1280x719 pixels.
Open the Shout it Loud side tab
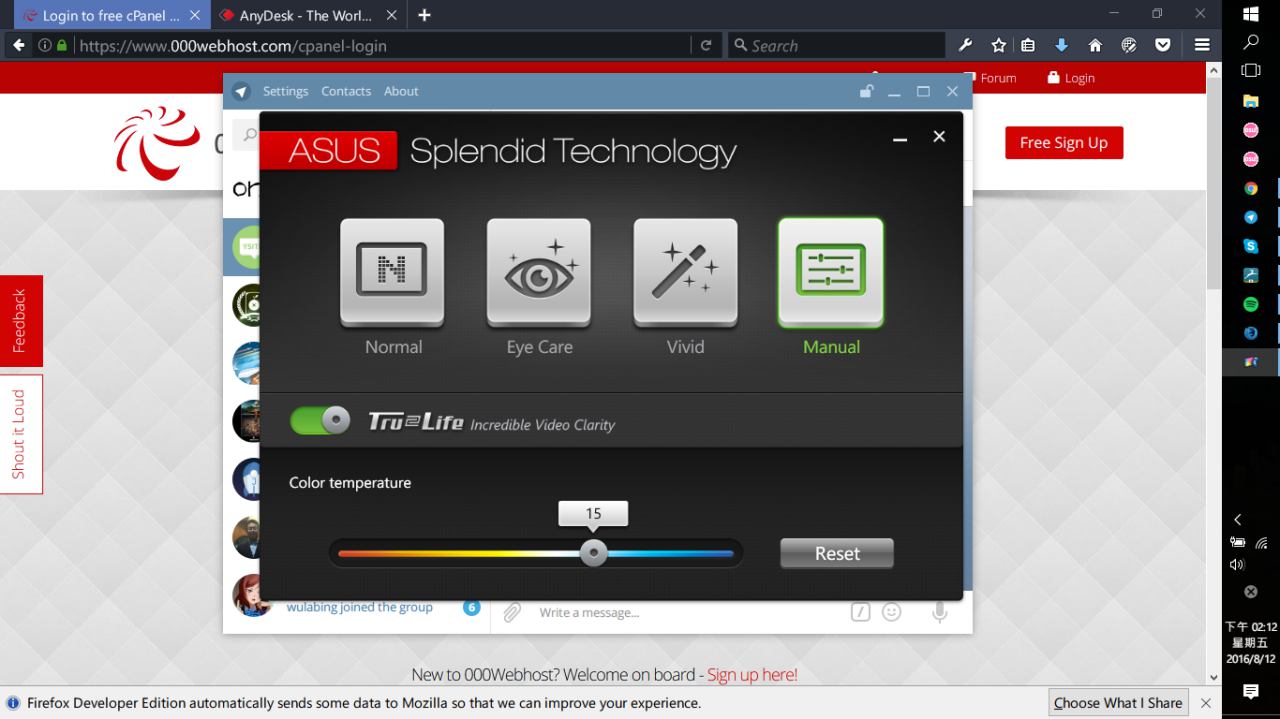pos(21,434)
